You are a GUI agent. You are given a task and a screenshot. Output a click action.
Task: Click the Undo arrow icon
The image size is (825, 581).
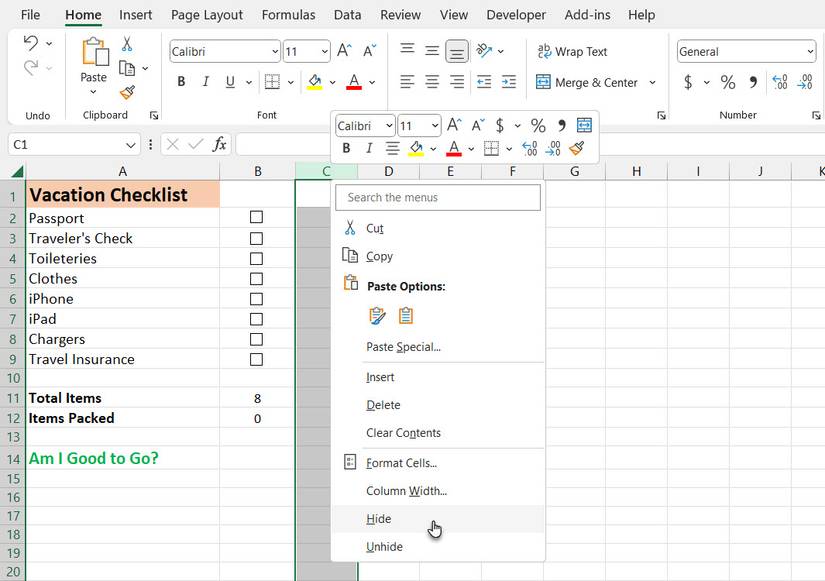pyautogui.click(x=31, y=43)
